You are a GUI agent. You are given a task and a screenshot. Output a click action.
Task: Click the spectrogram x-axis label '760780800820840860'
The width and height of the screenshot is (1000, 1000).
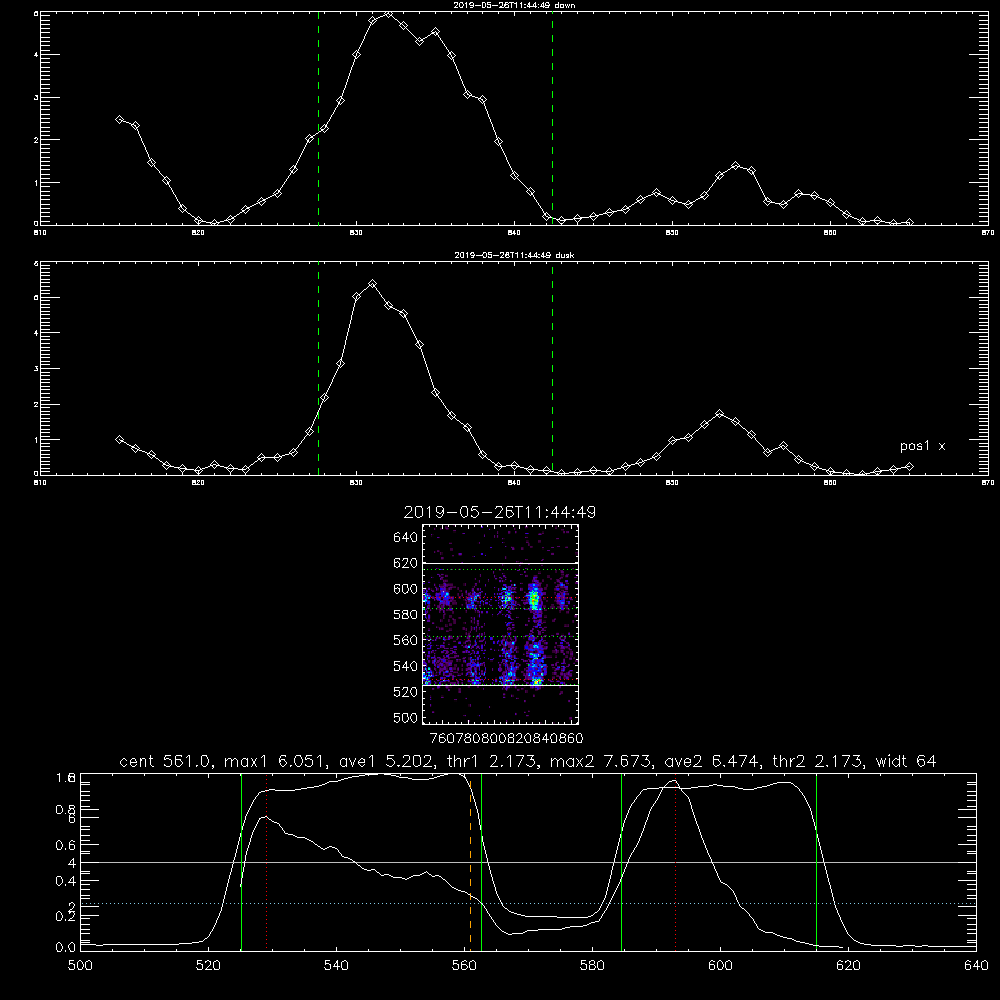(x=507, y=739)
